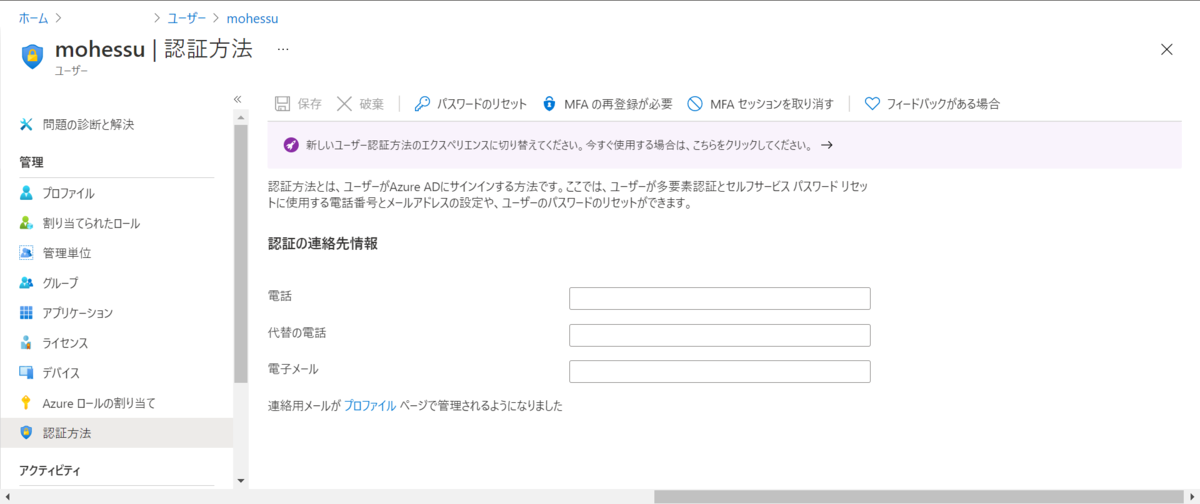Open the ellipsis more options menu in header
1200x504 pixels.
[x=283, y=49]
